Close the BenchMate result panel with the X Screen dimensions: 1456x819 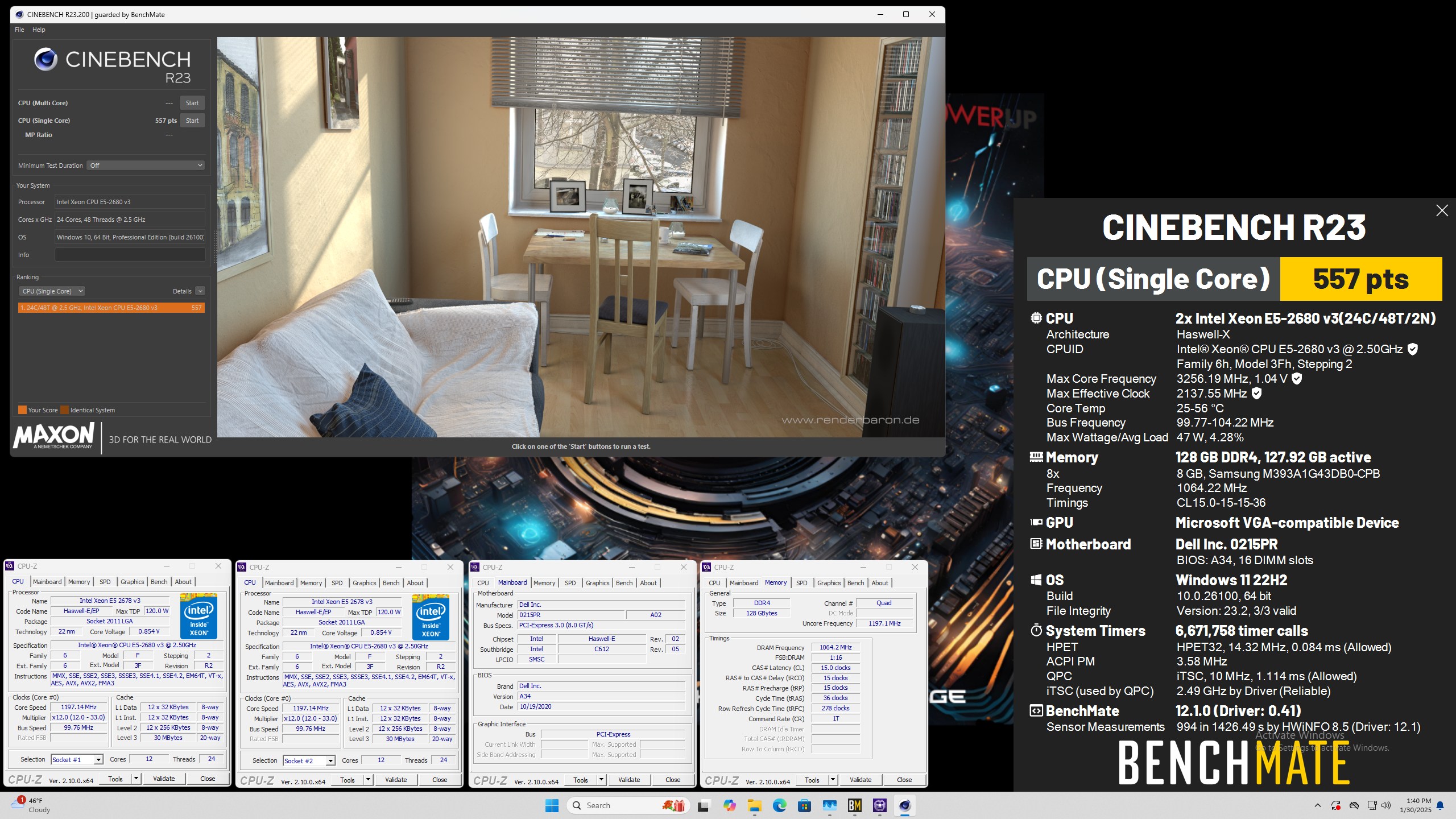point(1442,210)
